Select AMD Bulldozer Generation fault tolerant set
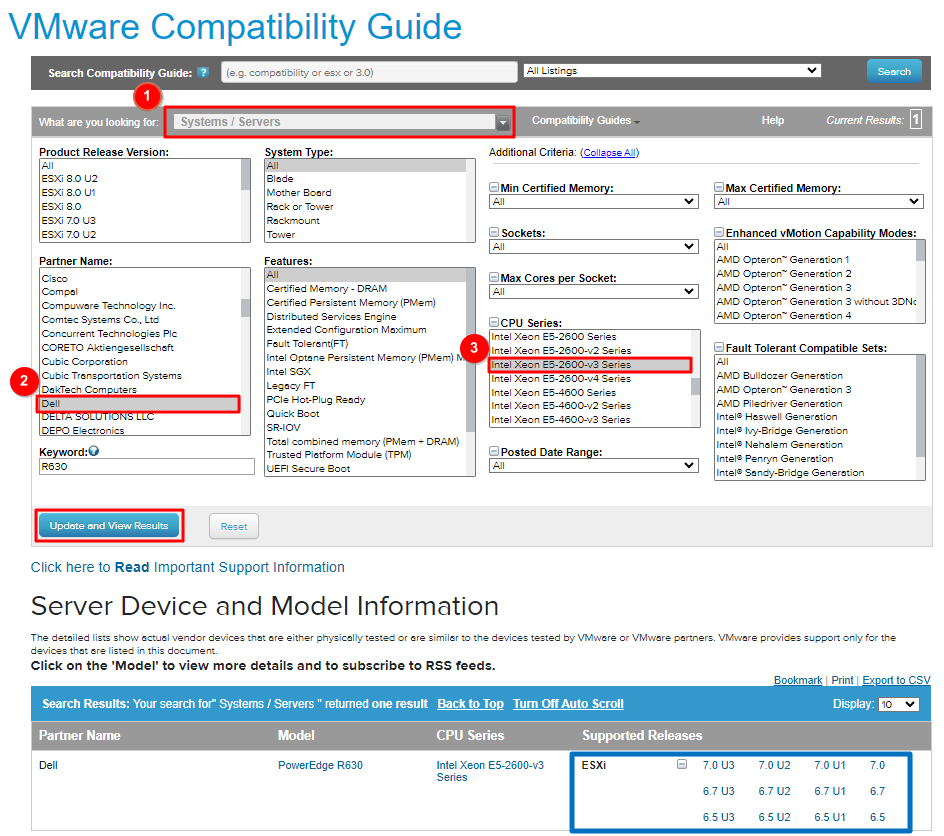Viewport: 944px width, 836px height. [x=780, y=376]
